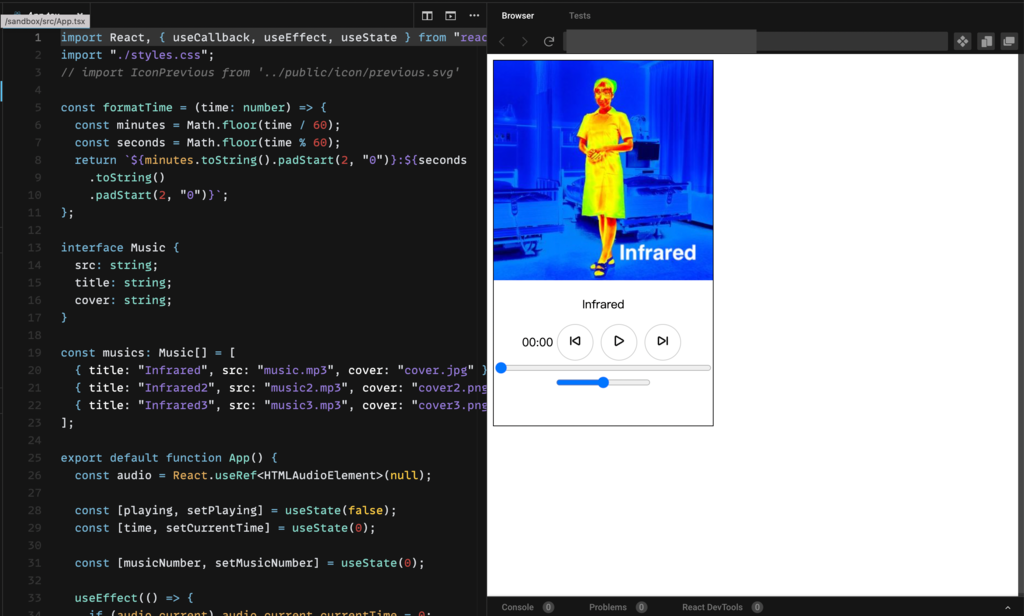
Task: Go forward in the preview browser
Action: (x=525, y=41)
